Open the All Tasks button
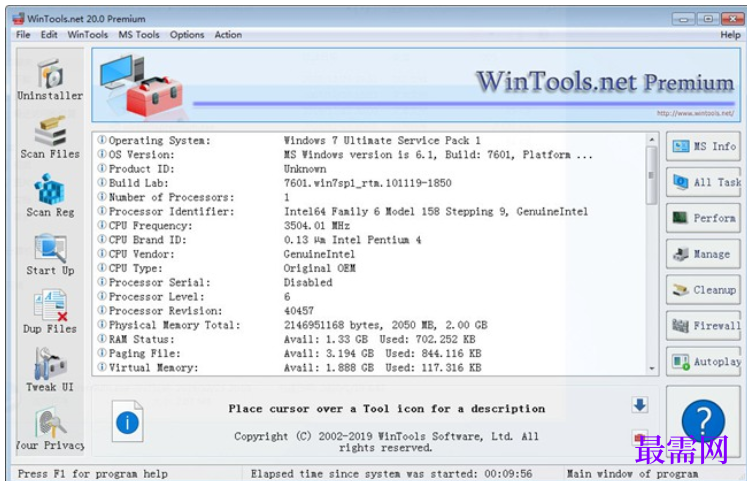The image size is (747, 481). pyautogui.click(x=703, y=182)
